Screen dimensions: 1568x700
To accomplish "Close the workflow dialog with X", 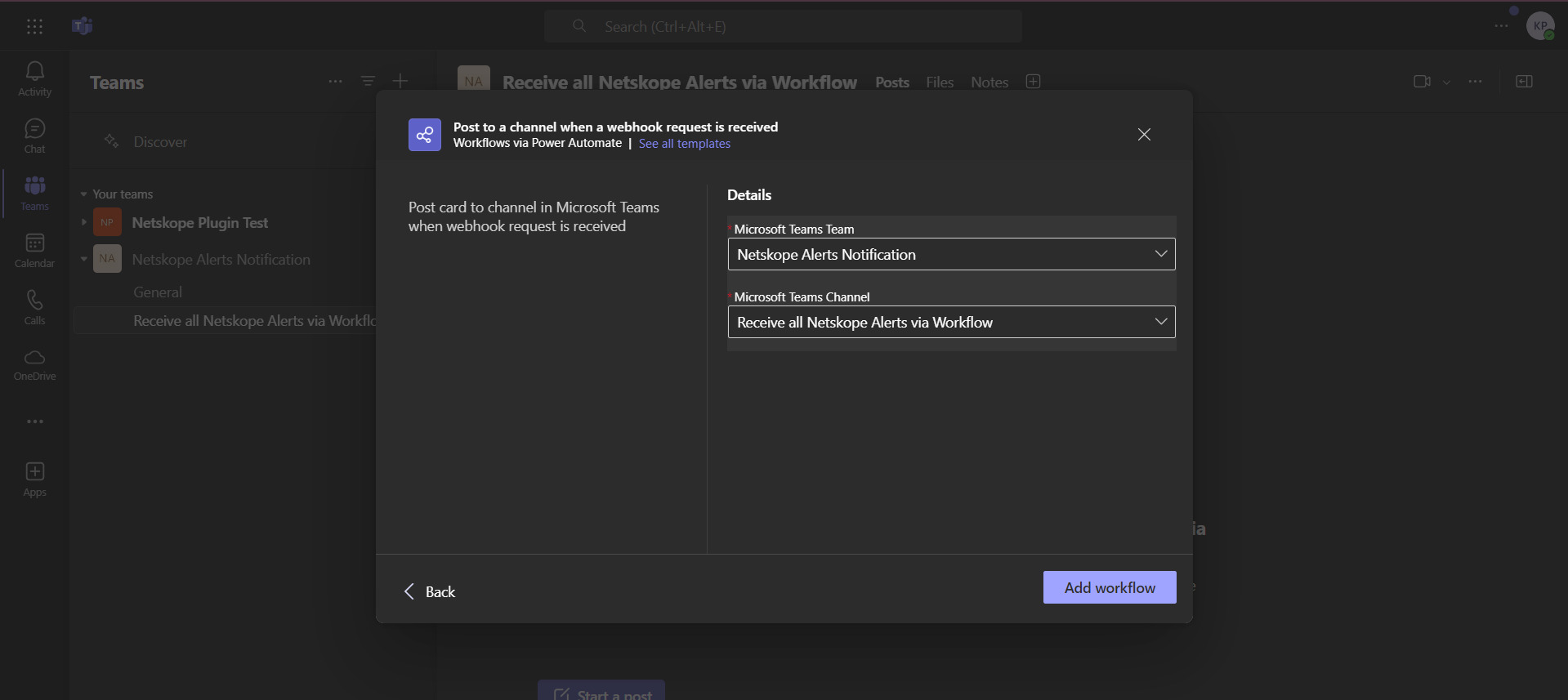I will [1144, 134].
